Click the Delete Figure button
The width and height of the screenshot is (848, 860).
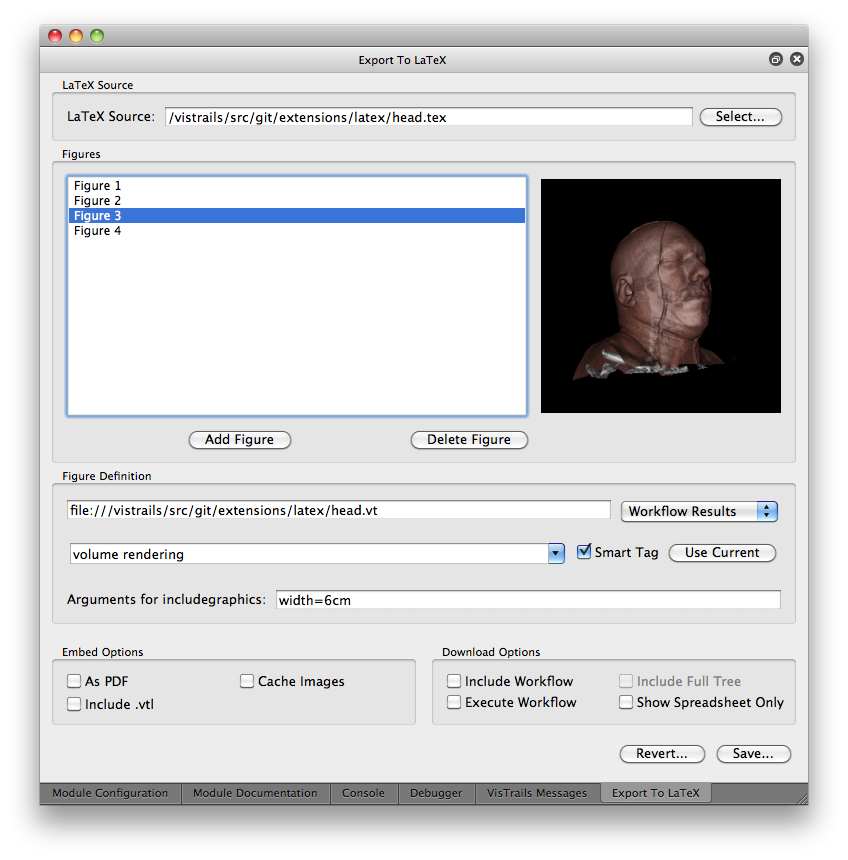click(x=469, y=440)
